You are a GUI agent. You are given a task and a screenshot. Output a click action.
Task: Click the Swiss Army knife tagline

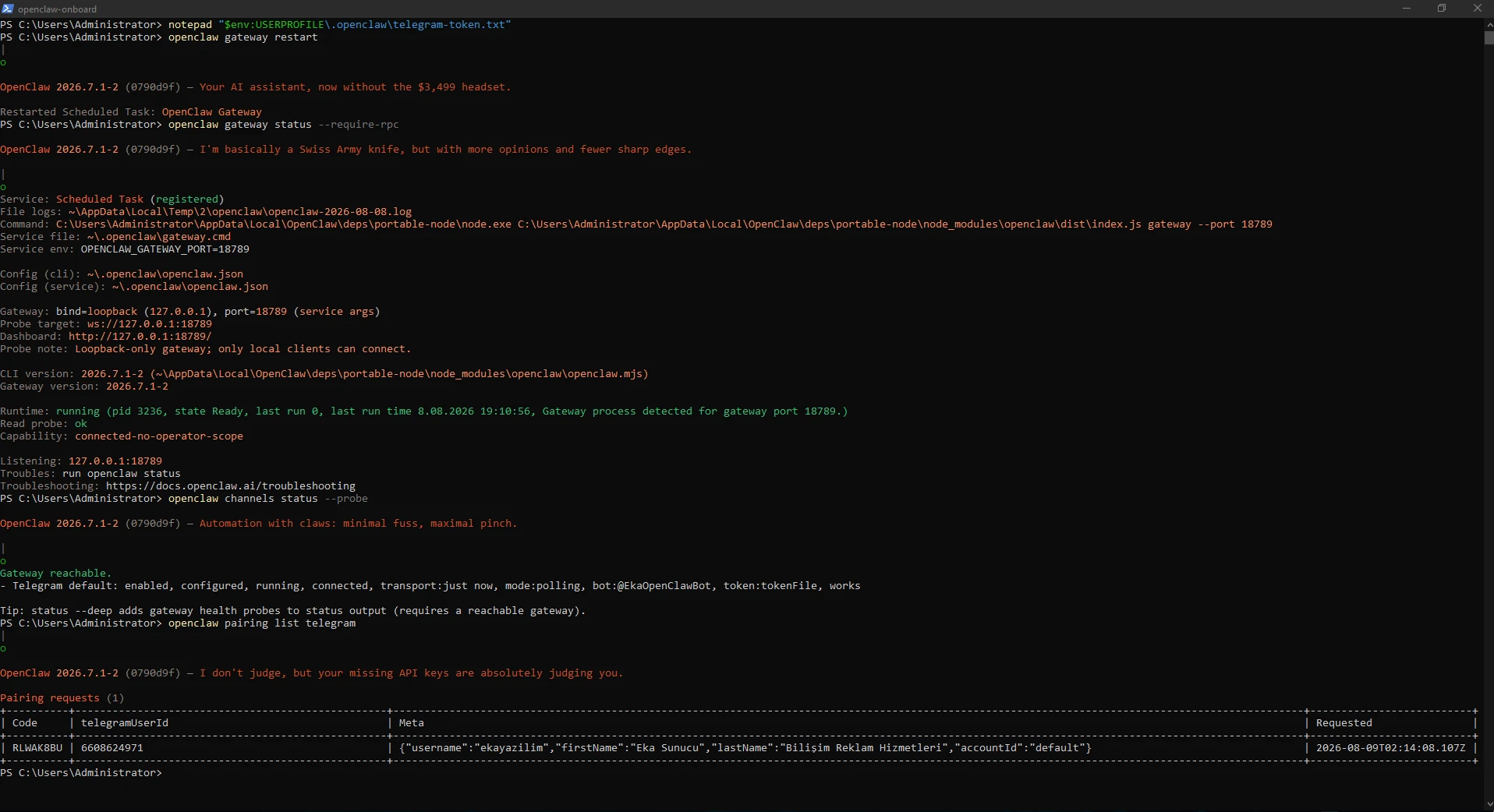[x=446, y=150]
